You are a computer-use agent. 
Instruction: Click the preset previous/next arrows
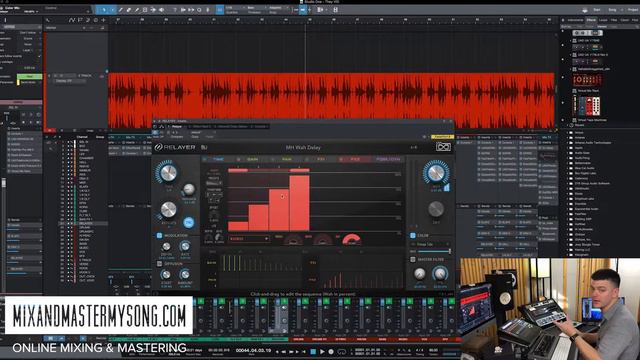(x=414, y=147)
